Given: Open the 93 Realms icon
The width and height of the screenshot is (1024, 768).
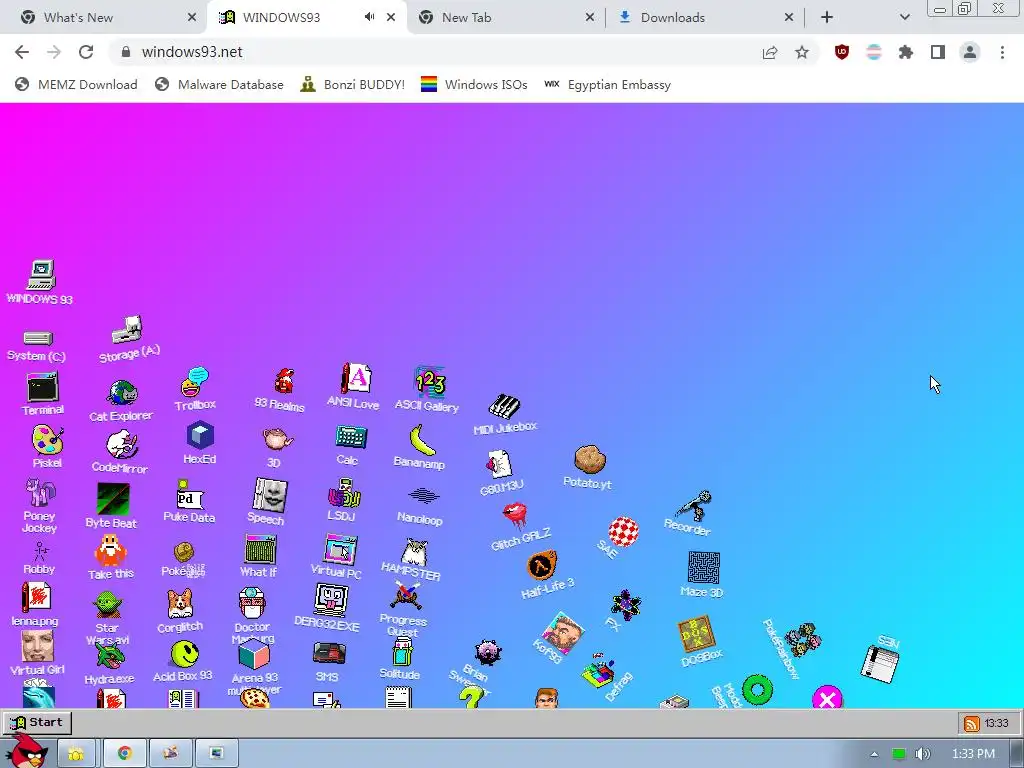Looking at the screenshot, I should coord(283,381).
